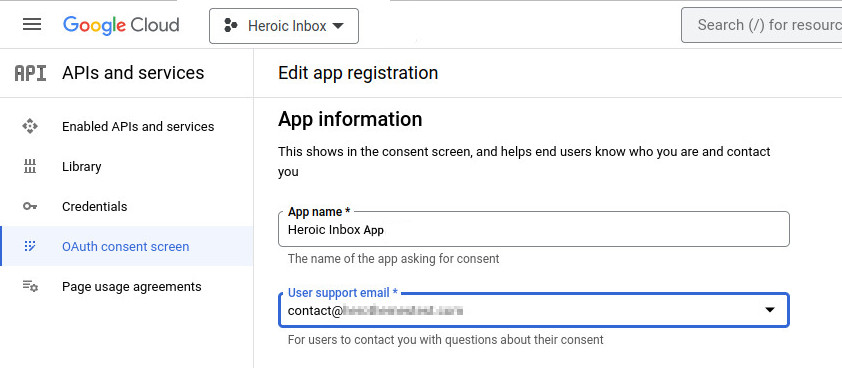Click the Credentials key icon
The height and width of the screenshot is (368, 842).
pos(30,206)
